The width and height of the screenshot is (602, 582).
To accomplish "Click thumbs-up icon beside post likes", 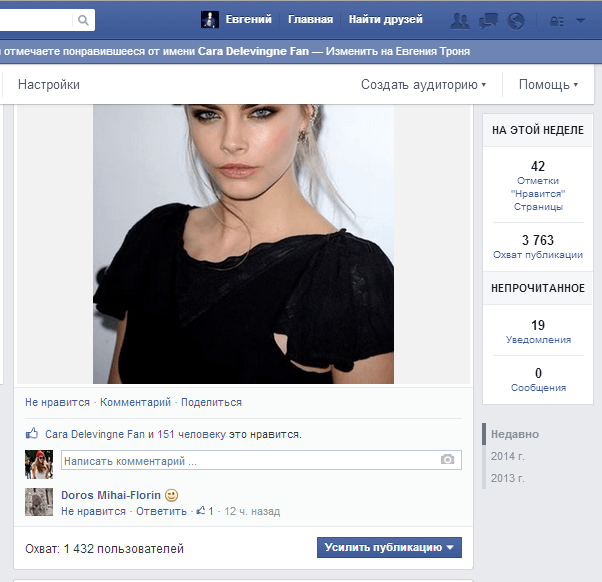I will click(x=32, y=435).
